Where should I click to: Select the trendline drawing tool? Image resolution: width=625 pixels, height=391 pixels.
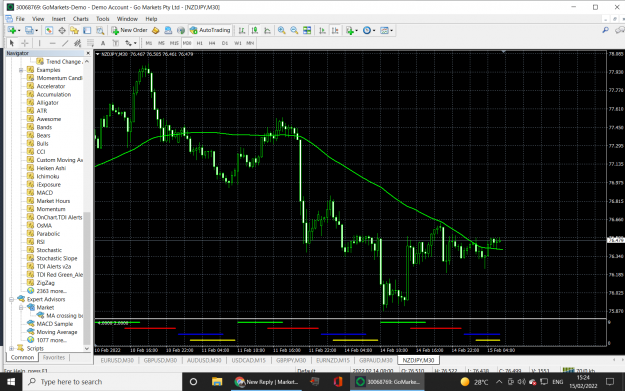65,43
